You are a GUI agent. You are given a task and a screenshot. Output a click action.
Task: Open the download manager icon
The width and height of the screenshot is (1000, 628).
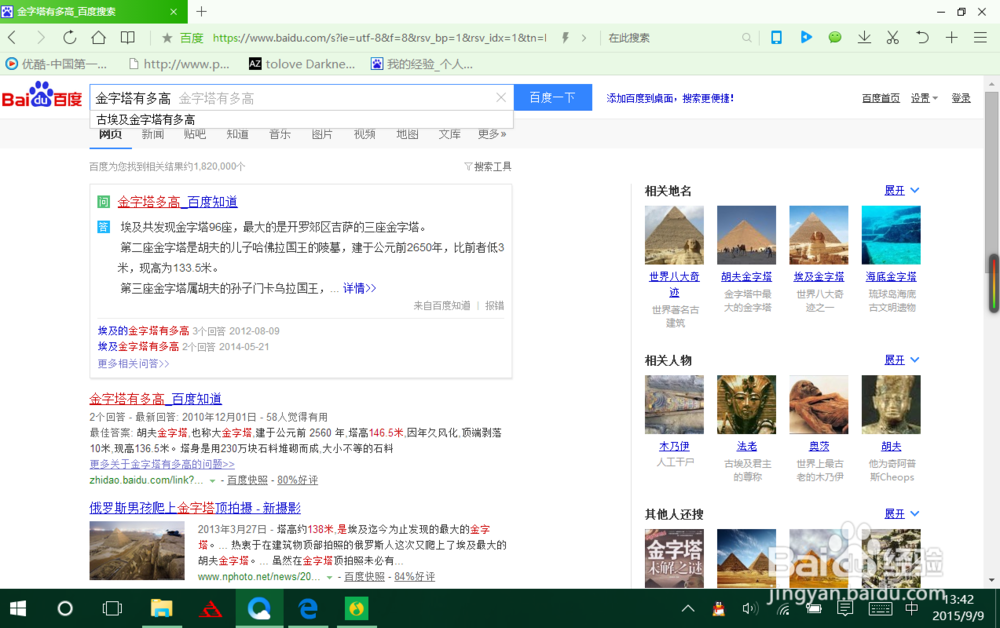click(x=864, y=37)
